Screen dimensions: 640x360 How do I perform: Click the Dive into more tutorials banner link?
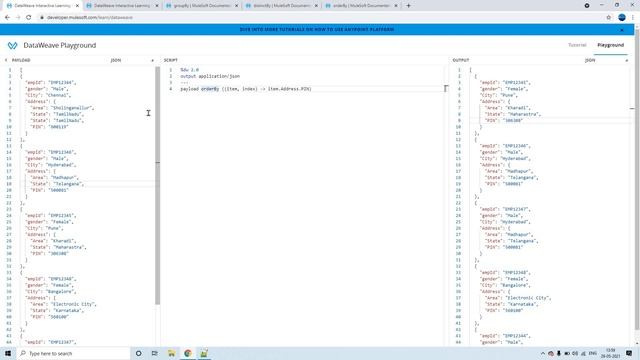point(317,29)
